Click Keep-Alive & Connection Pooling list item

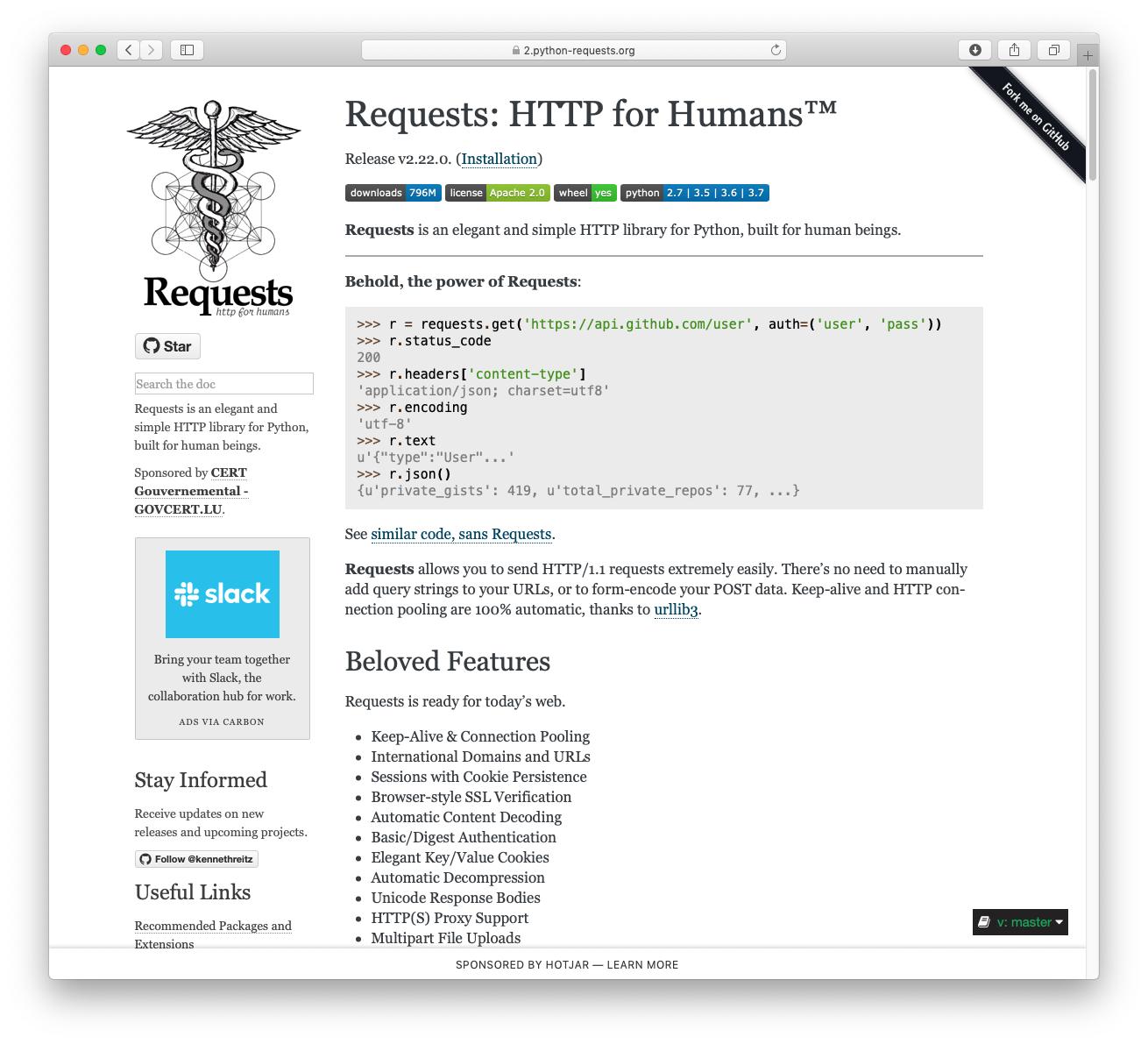click(x=480, y=736)
